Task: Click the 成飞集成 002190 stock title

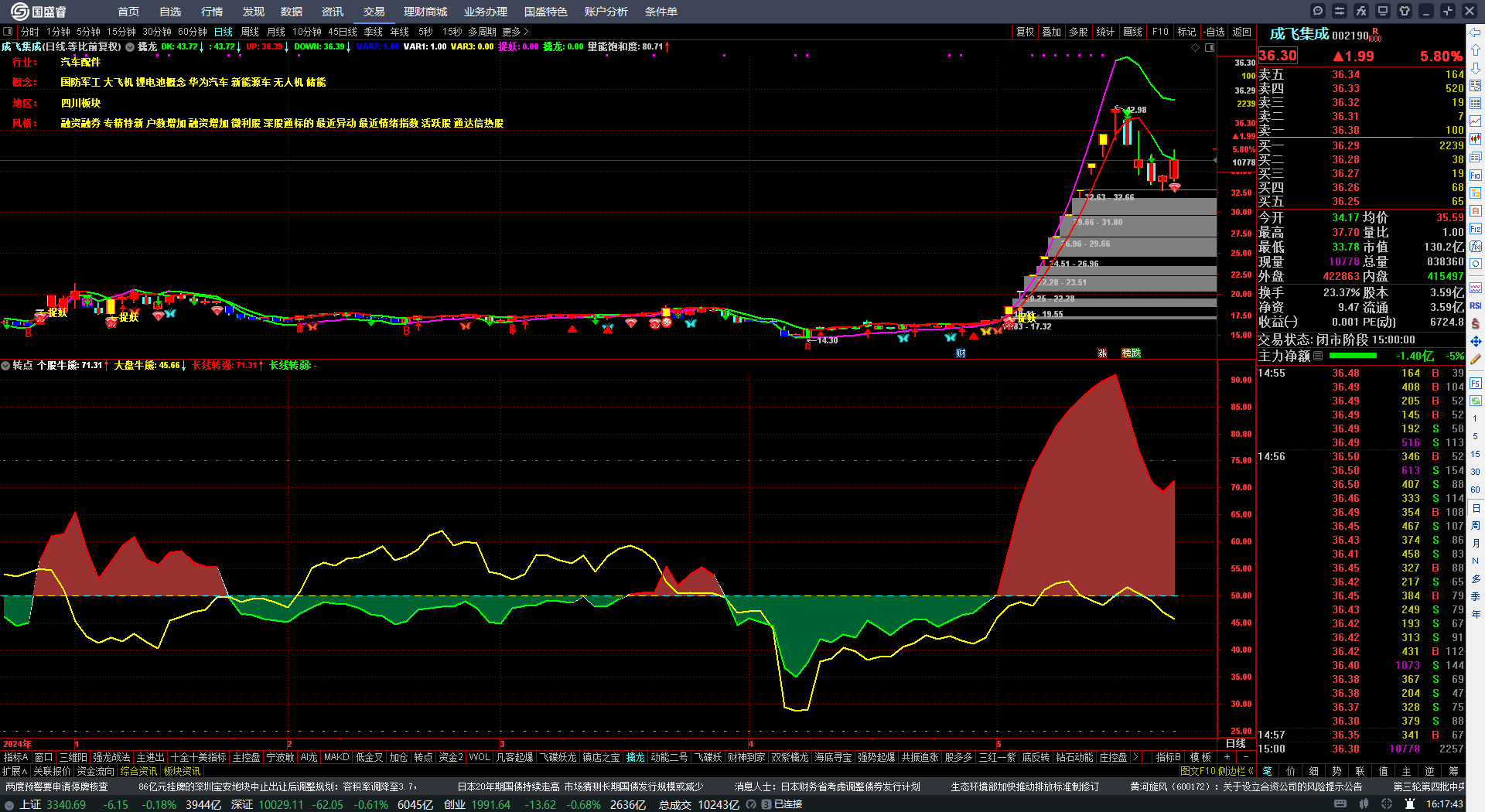Action: pos(1319,35)
